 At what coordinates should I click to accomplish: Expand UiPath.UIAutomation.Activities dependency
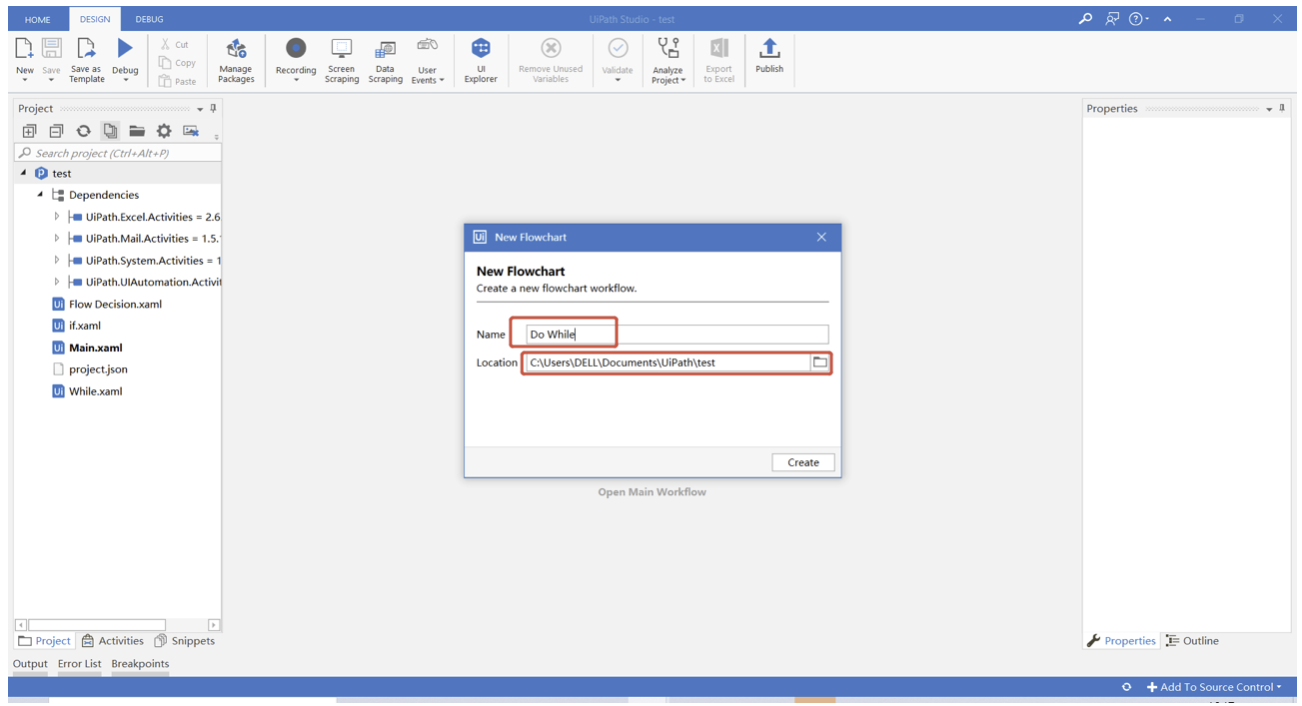[56, 282]
